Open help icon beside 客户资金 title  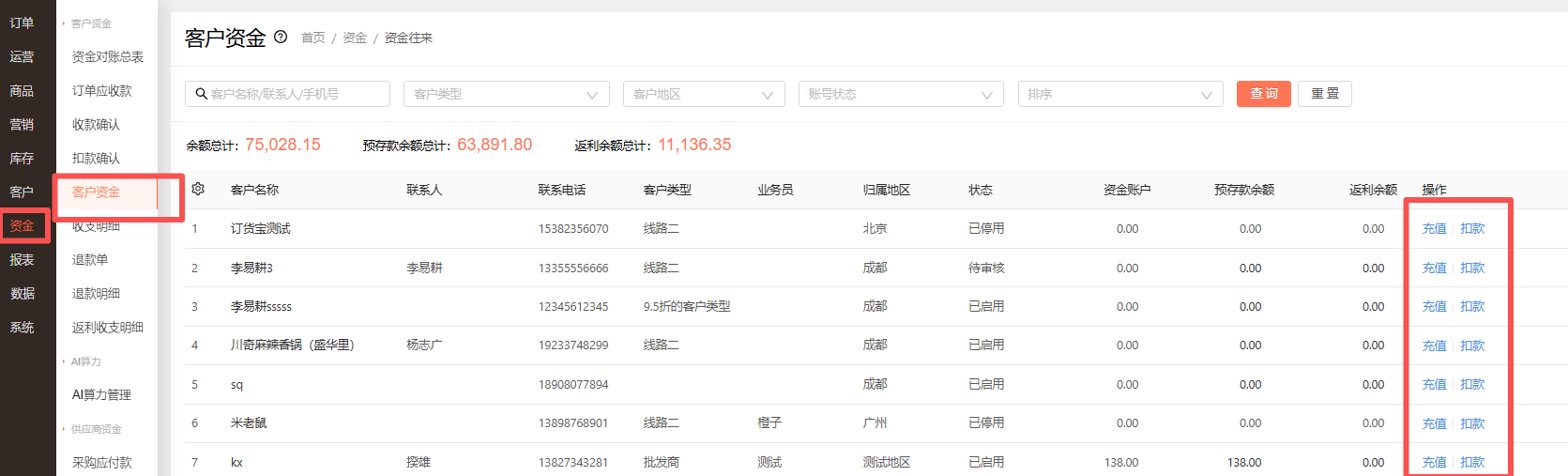click(281, 38)
